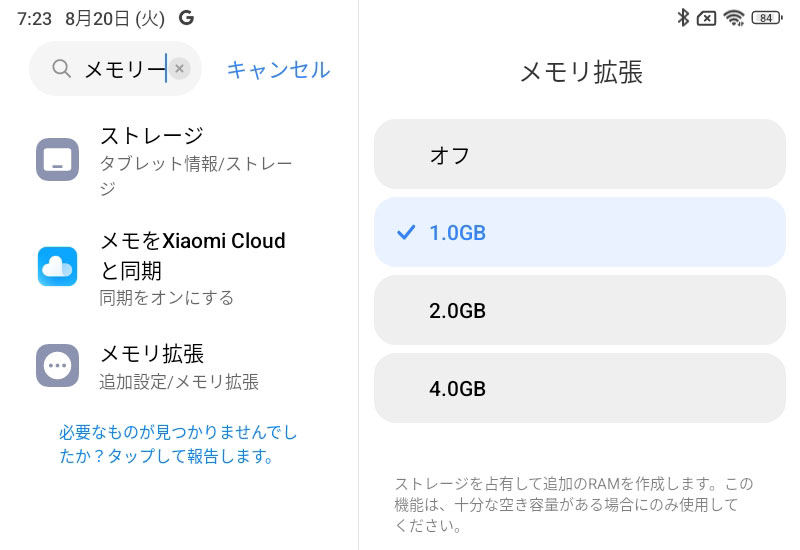Click inside the メモリー search field

point(115,68)
